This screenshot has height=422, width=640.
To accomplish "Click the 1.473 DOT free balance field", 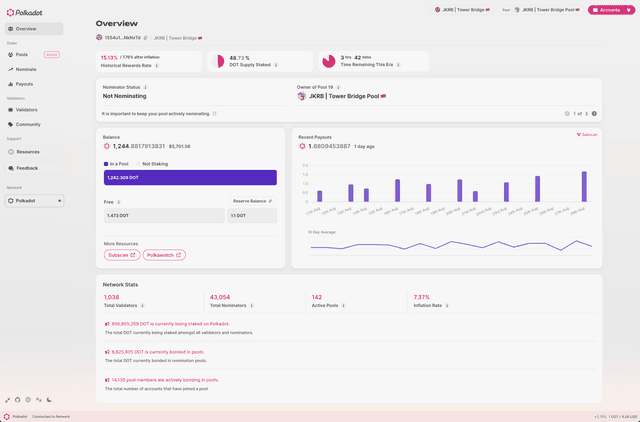I will point(164,215).
